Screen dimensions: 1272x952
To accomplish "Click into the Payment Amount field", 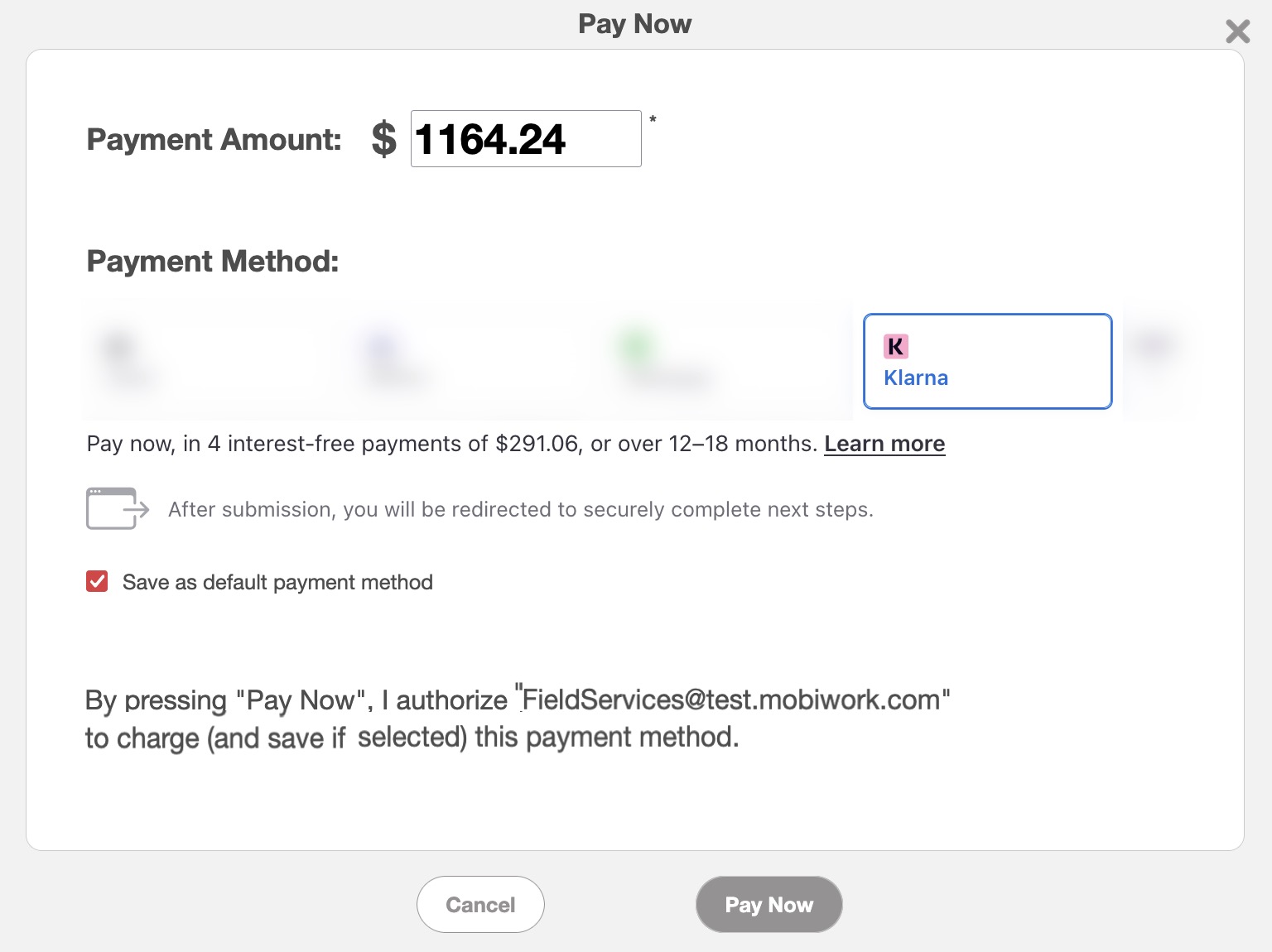I will pyautogui.click(x=526, y=139).
